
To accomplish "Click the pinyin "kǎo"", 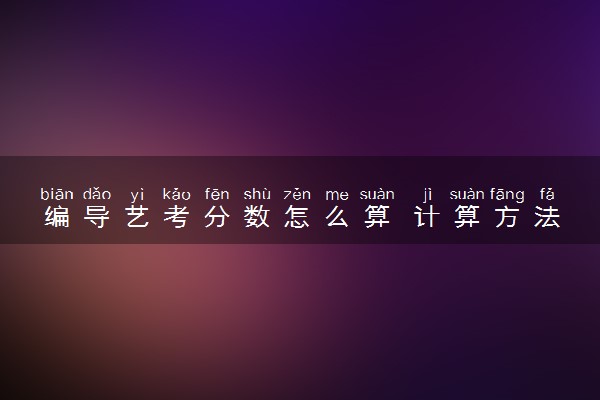I will pyautogui.click(x=176, y=194).
